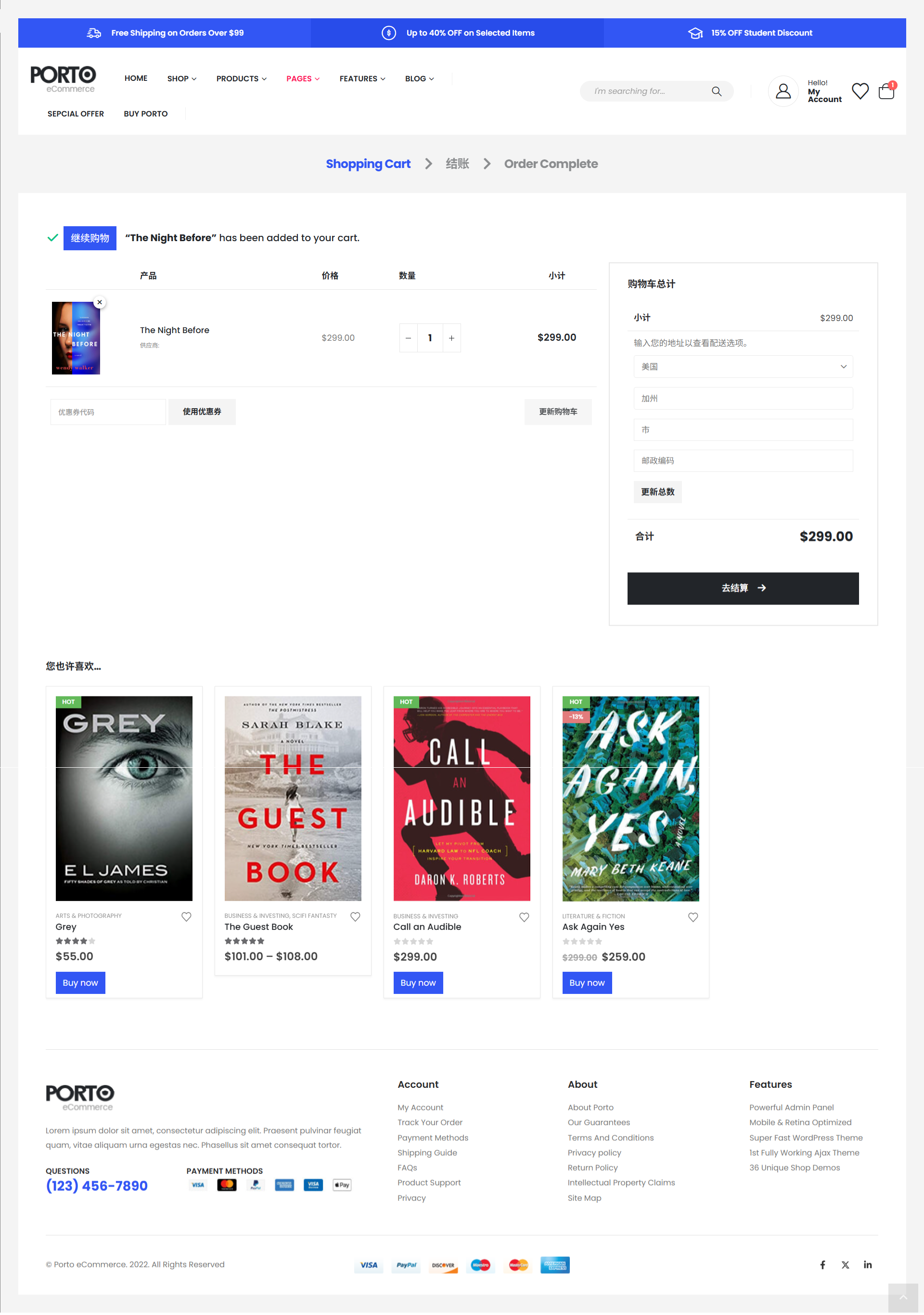Open LinkedIn link in footer

click(867, 1264)
